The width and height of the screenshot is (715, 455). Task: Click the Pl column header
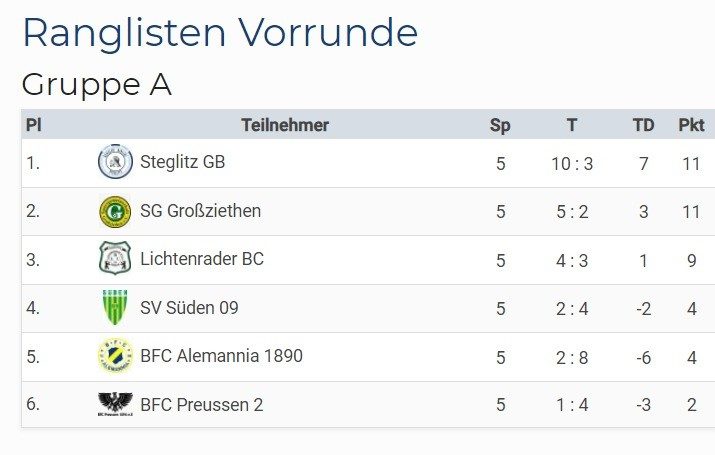click(34, 124)
